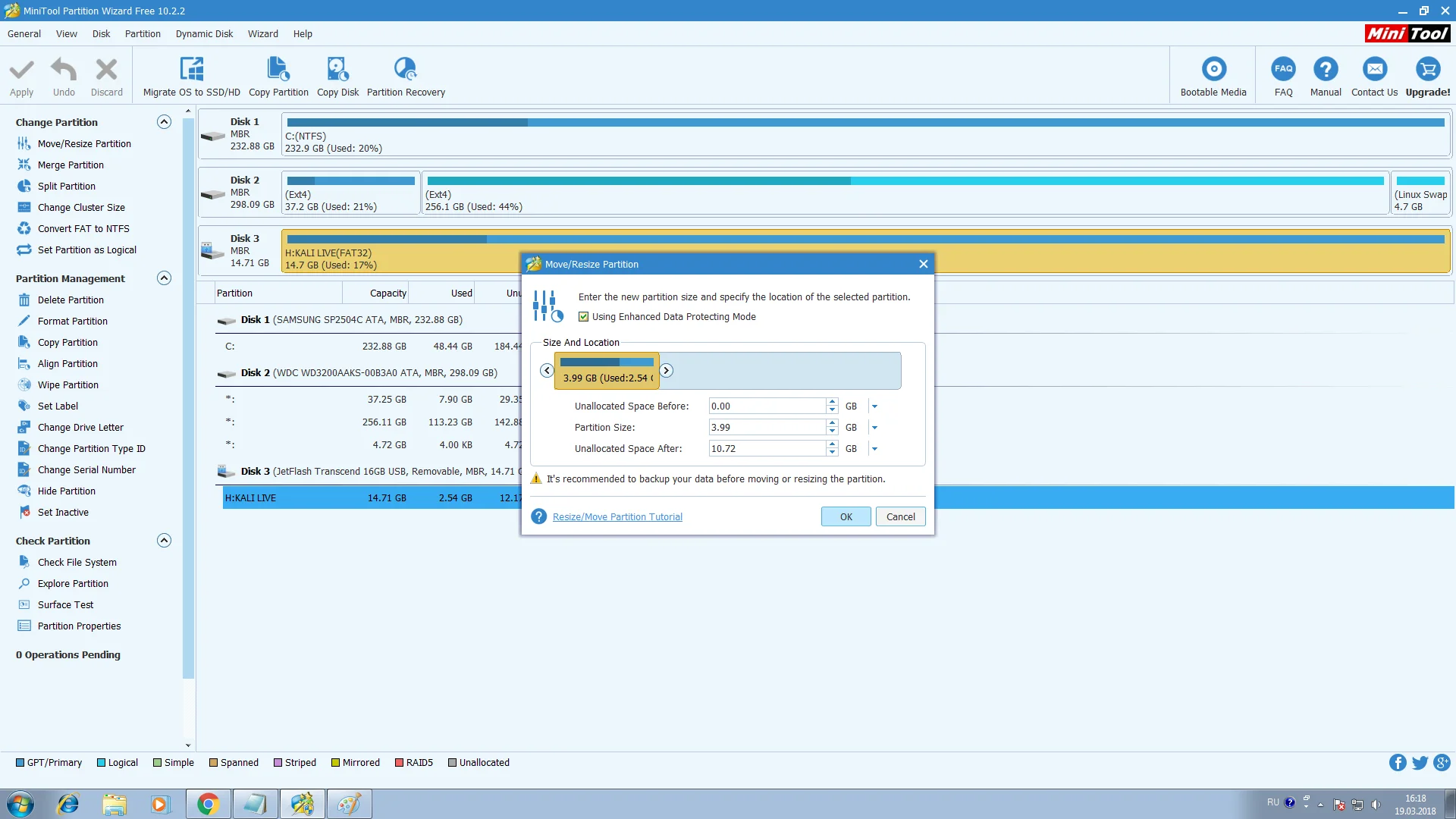Select Merge Partition in sidebar
Screen dimensions: 1456x819
point(71,165)
